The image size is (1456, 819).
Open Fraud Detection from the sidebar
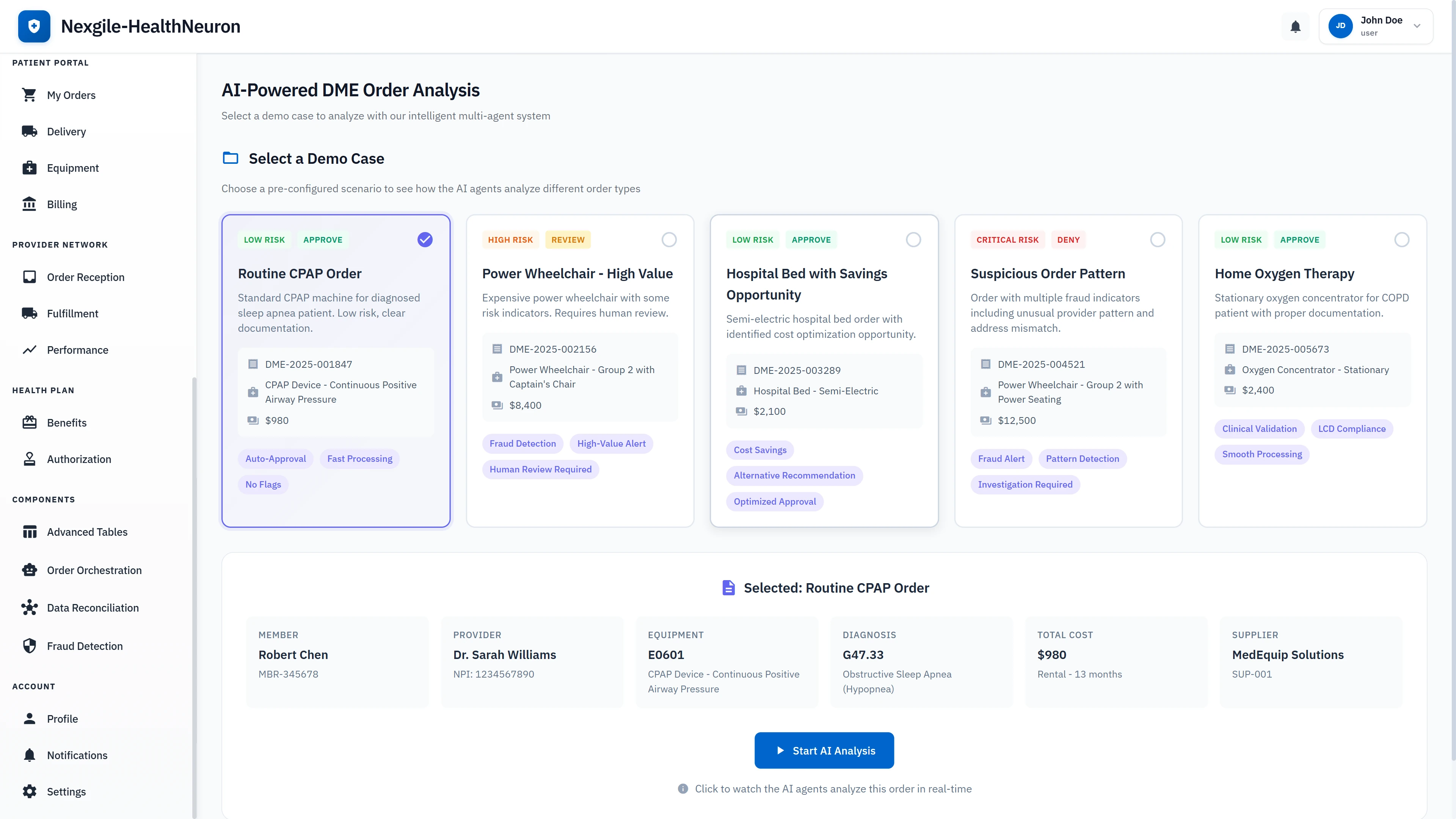pyautogui.click(x=84, y=646)
